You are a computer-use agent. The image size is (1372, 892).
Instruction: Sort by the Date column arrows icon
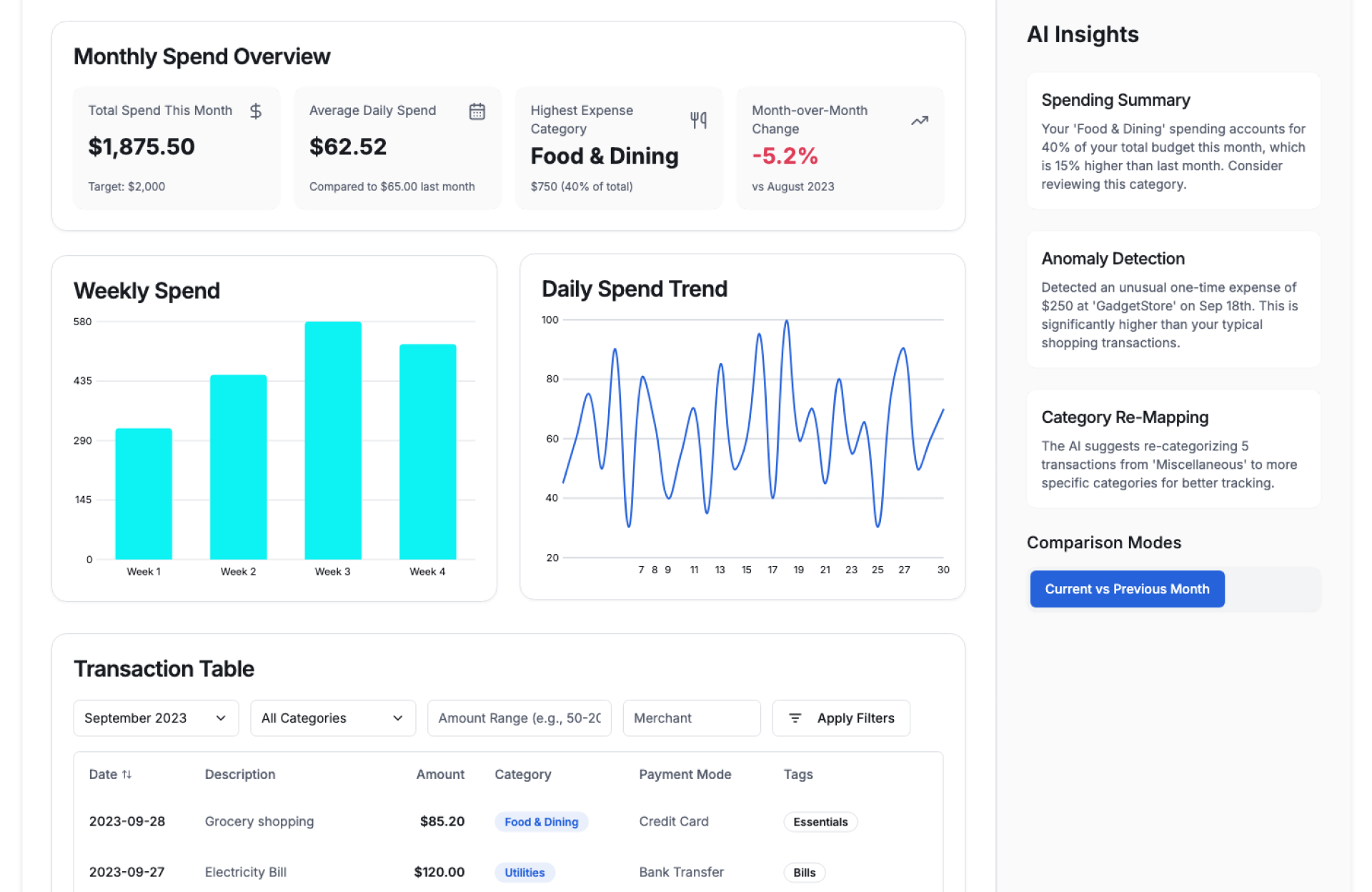click(126, 774)
